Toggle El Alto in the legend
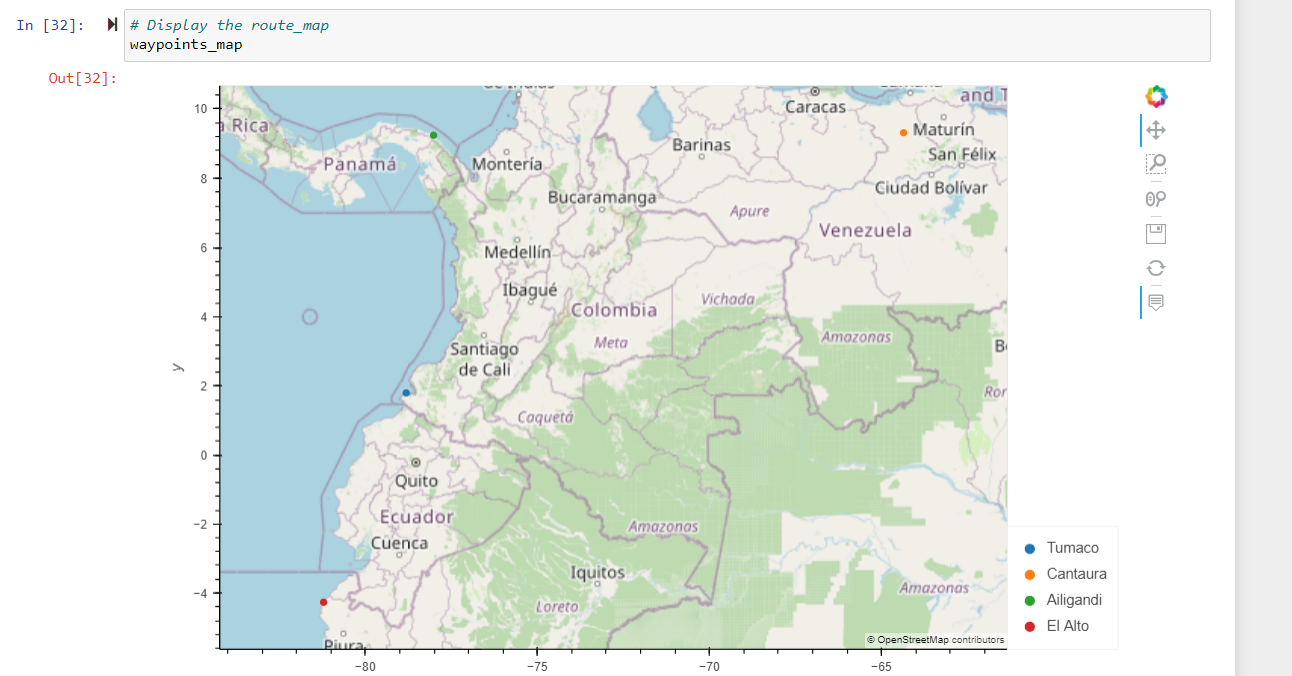This screenshot has width=1292, height=676. [1056, 626]
